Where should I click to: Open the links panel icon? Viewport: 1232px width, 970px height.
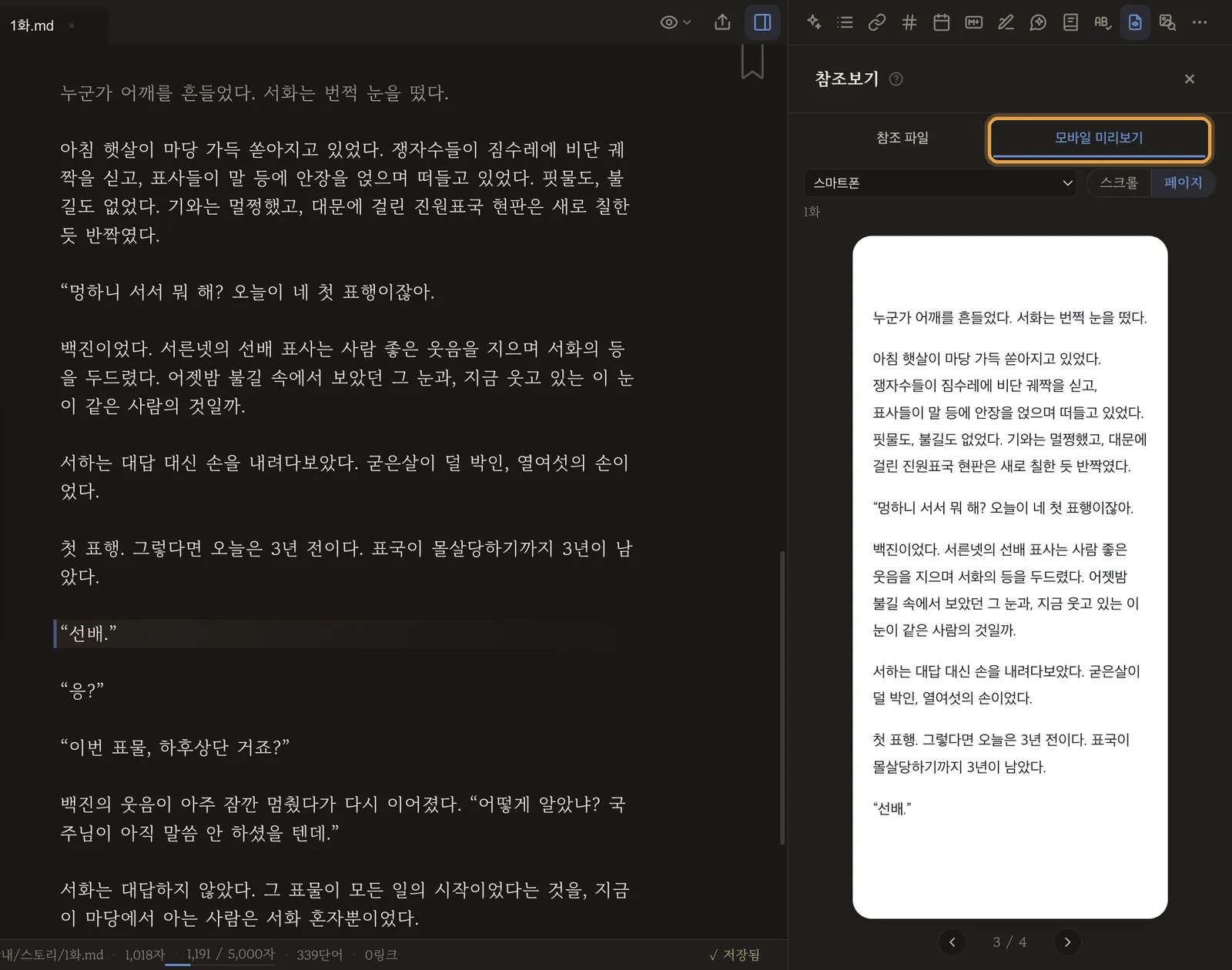click(877, 22)
